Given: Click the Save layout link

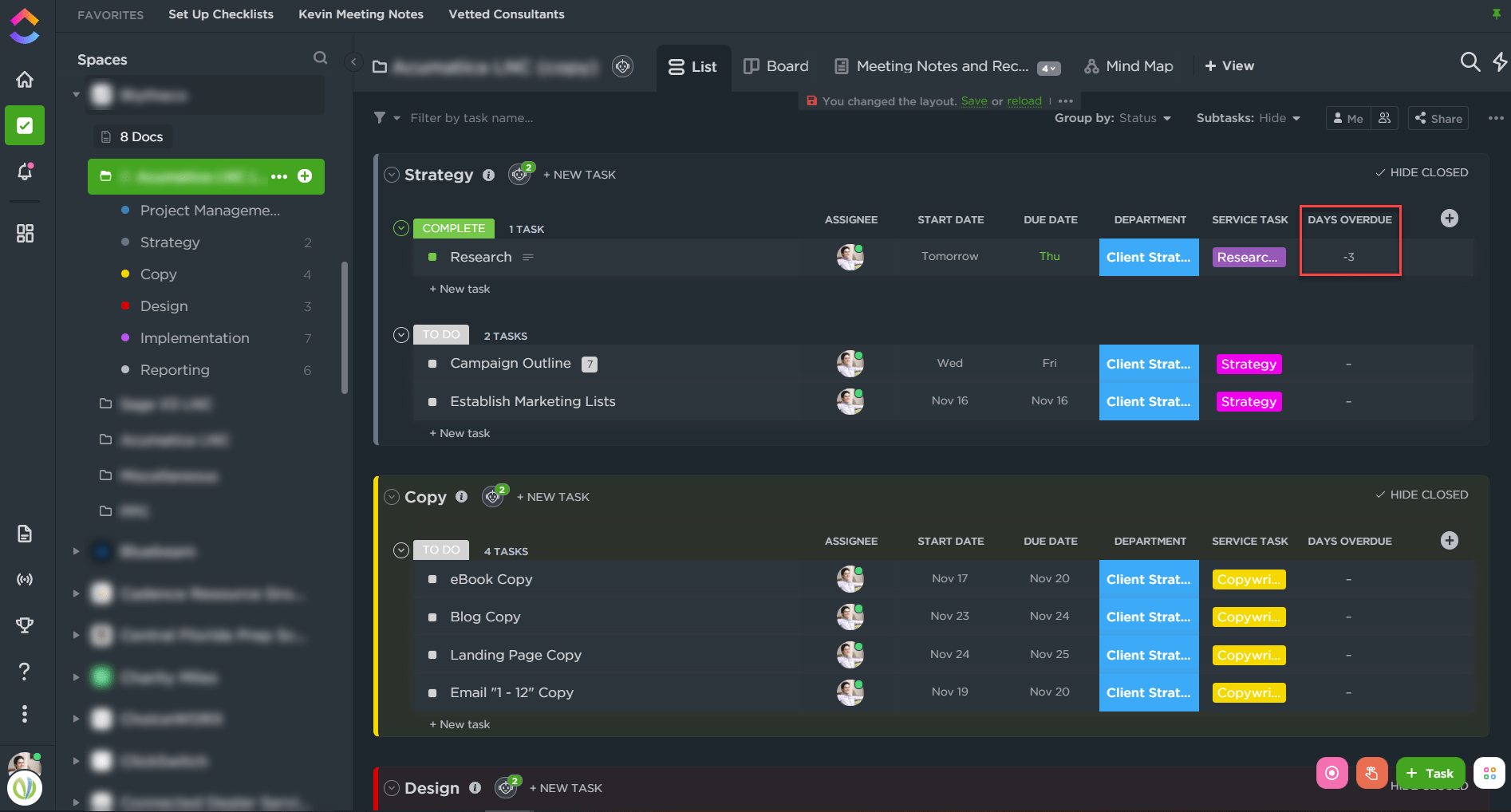Looking at the screenshot, I should [x=973, y=101].
